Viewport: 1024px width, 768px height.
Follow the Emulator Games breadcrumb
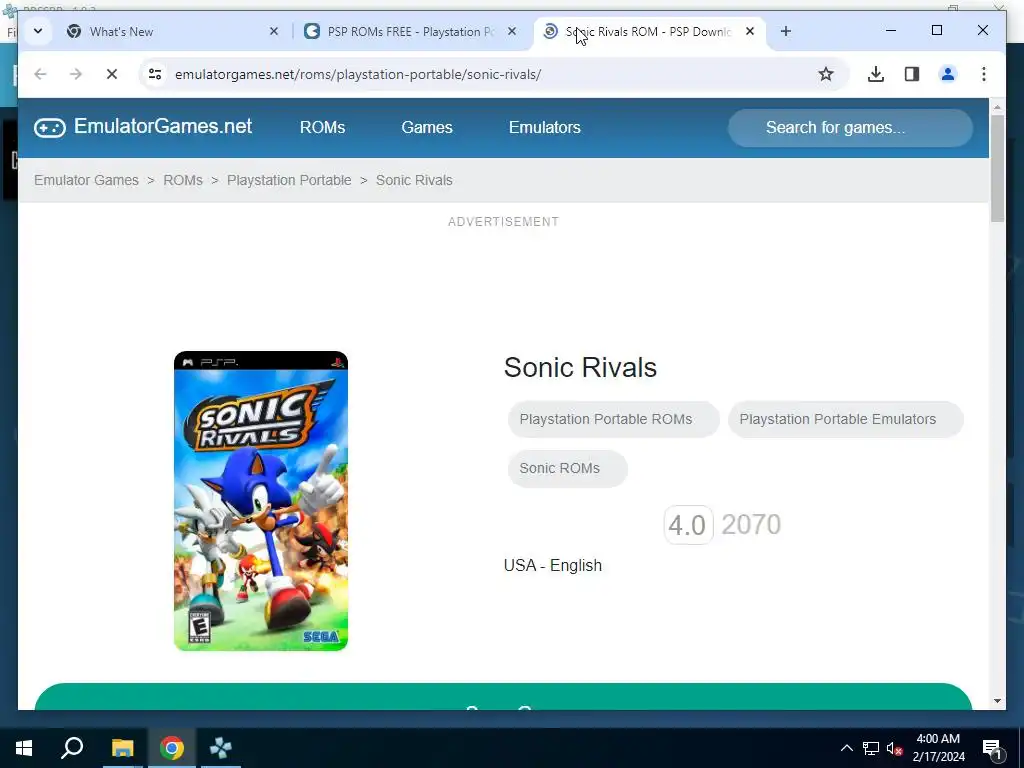[x=86, y=180]
